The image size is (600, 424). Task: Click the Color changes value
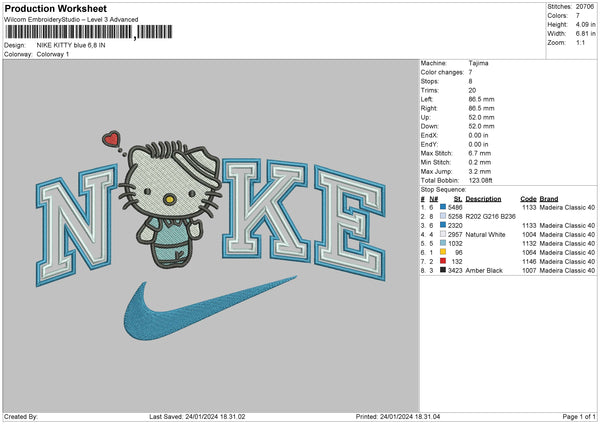(x=470, y=72)
